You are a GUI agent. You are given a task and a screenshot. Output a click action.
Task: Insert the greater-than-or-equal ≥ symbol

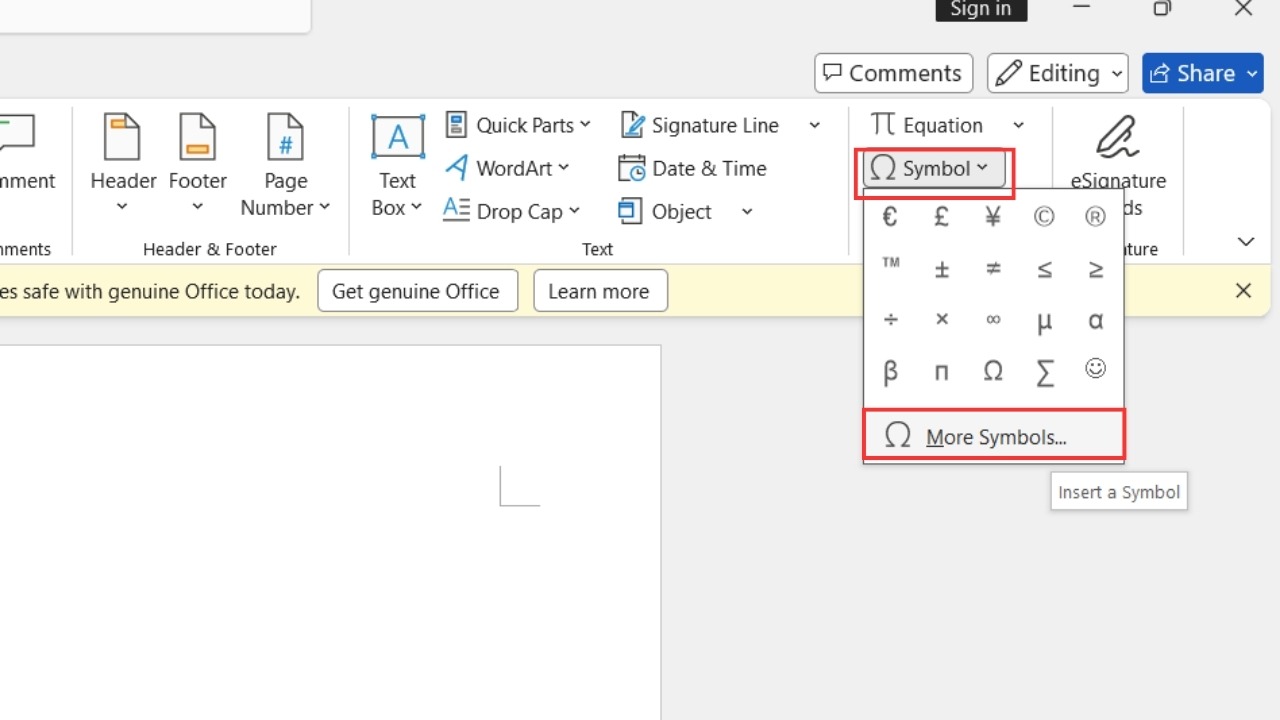coord(1095,268)
